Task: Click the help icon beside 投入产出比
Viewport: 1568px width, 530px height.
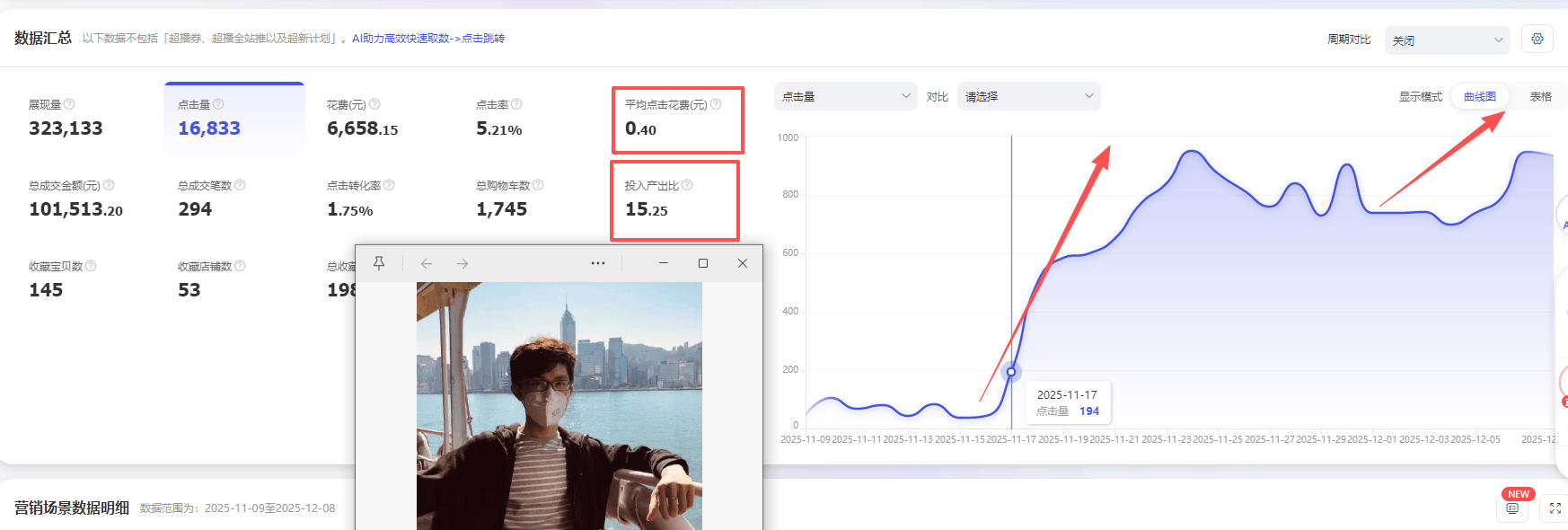Action: click(x=687, y=185)
